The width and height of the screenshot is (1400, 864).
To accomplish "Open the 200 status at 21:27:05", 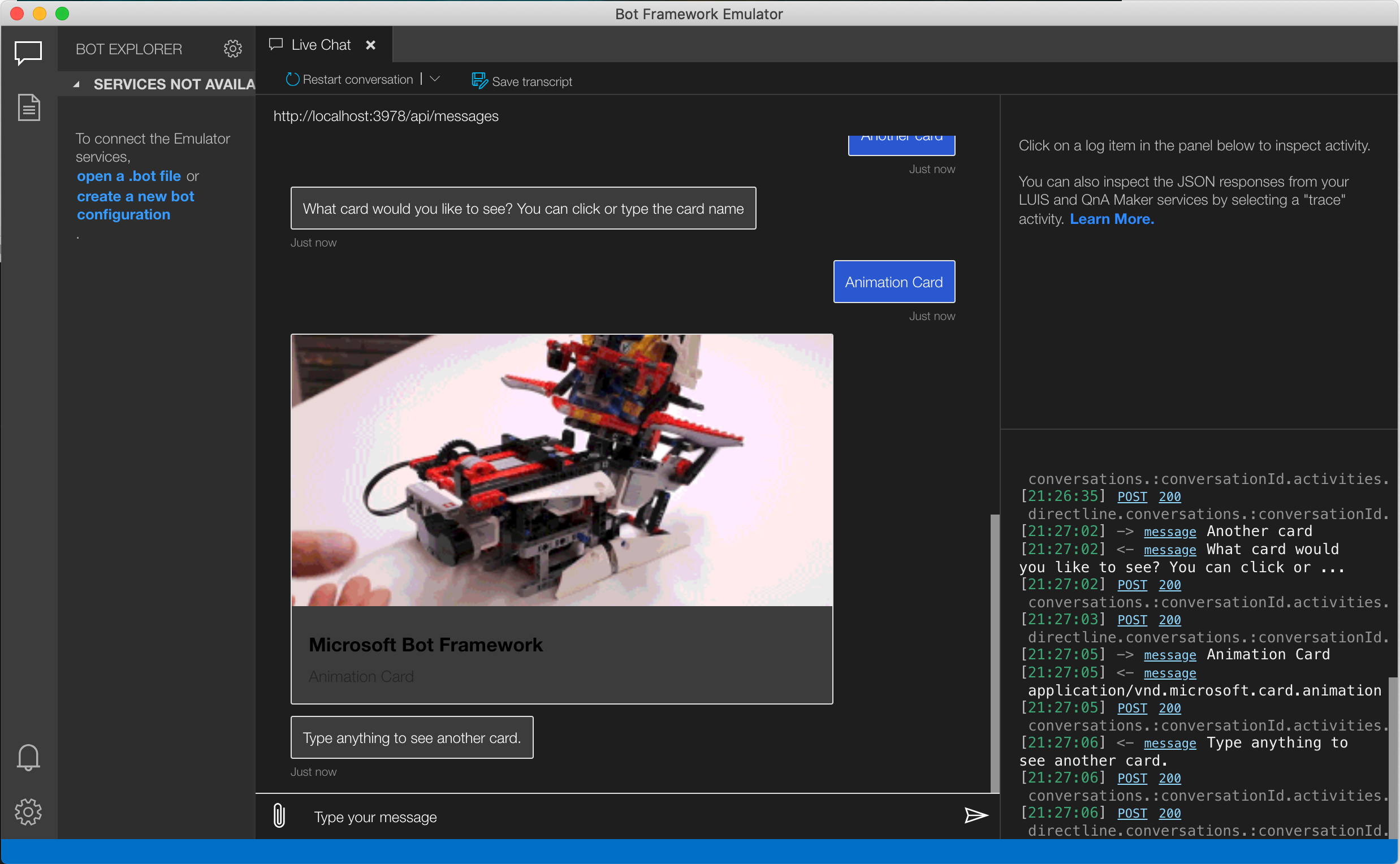I will (x=1170, y=708).
